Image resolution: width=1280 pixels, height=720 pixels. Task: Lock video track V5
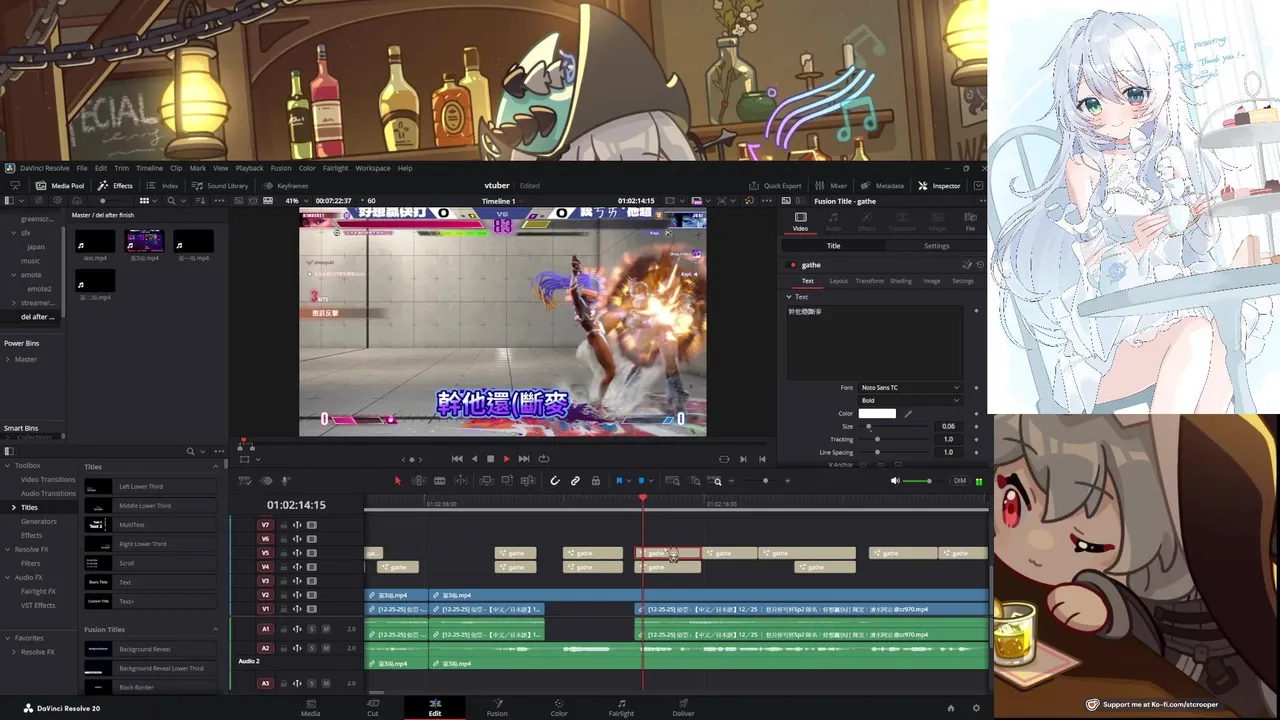click(x=283, y=553)
